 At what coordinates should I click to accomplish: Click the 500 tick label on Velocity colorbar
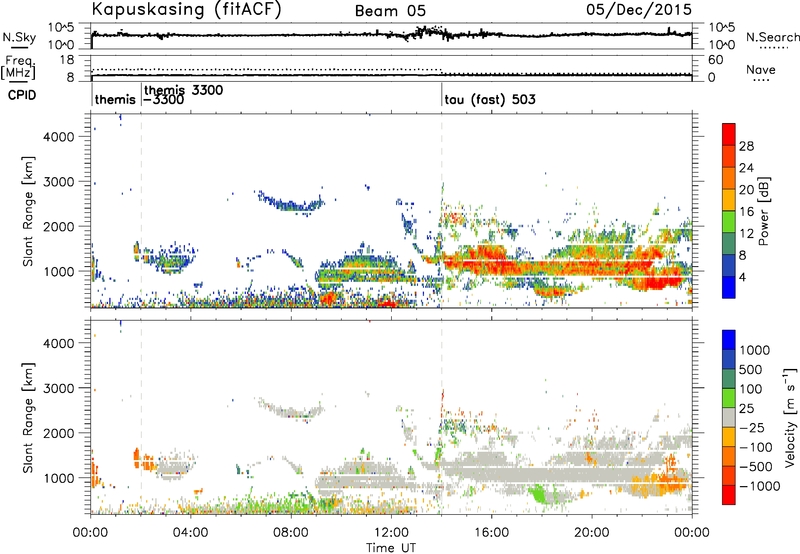click(751, 369)
